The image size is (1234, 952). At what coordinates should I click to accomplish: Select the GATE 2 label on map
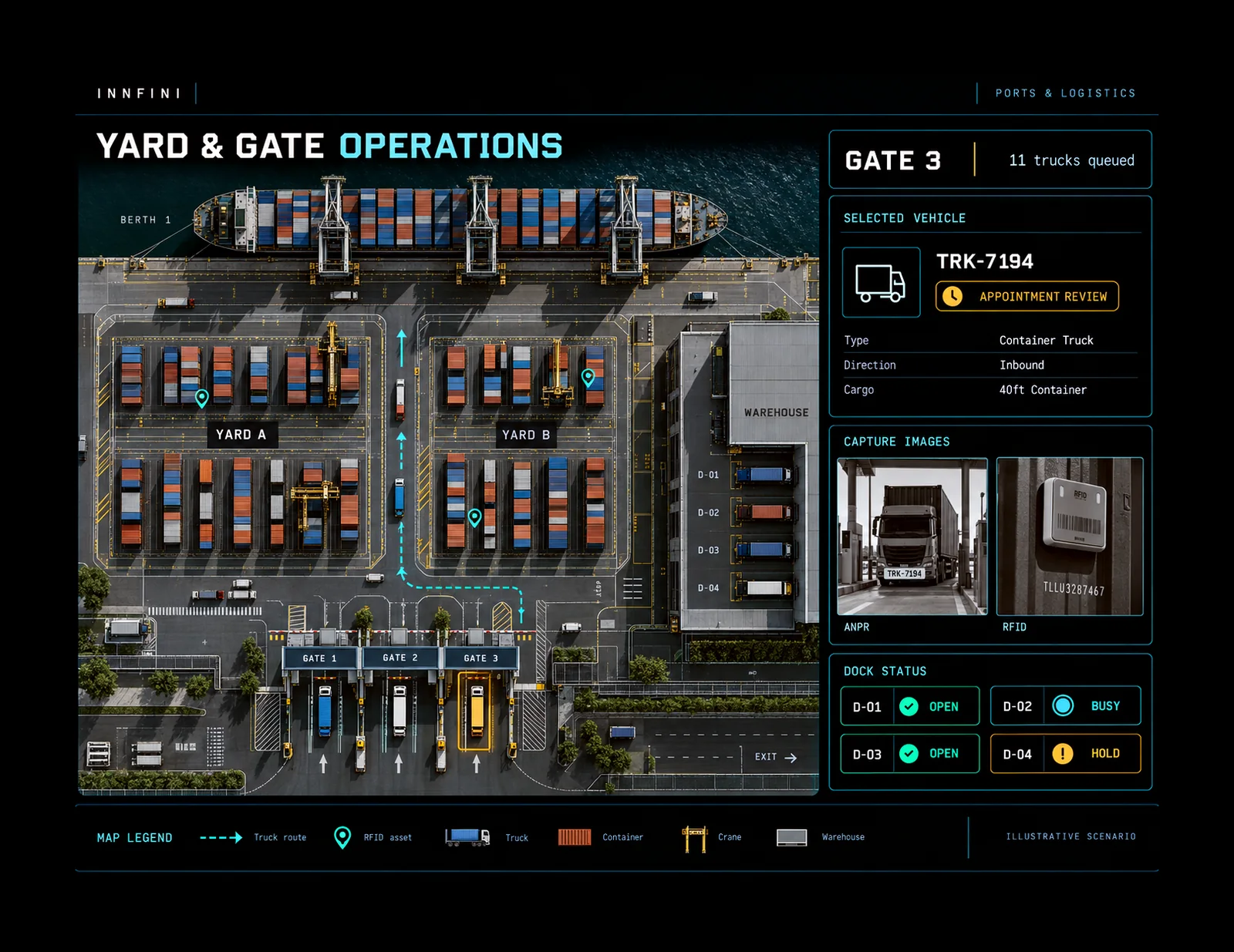tap(400, 658)
